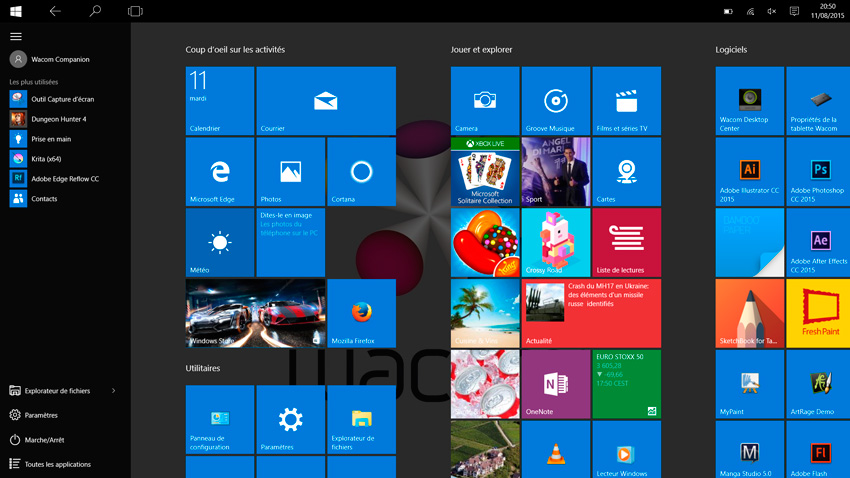Screen dimensions: 850x478
Task: Launch Adobe After Effects CC 2015 tile
Action: [x=818, y=242]
